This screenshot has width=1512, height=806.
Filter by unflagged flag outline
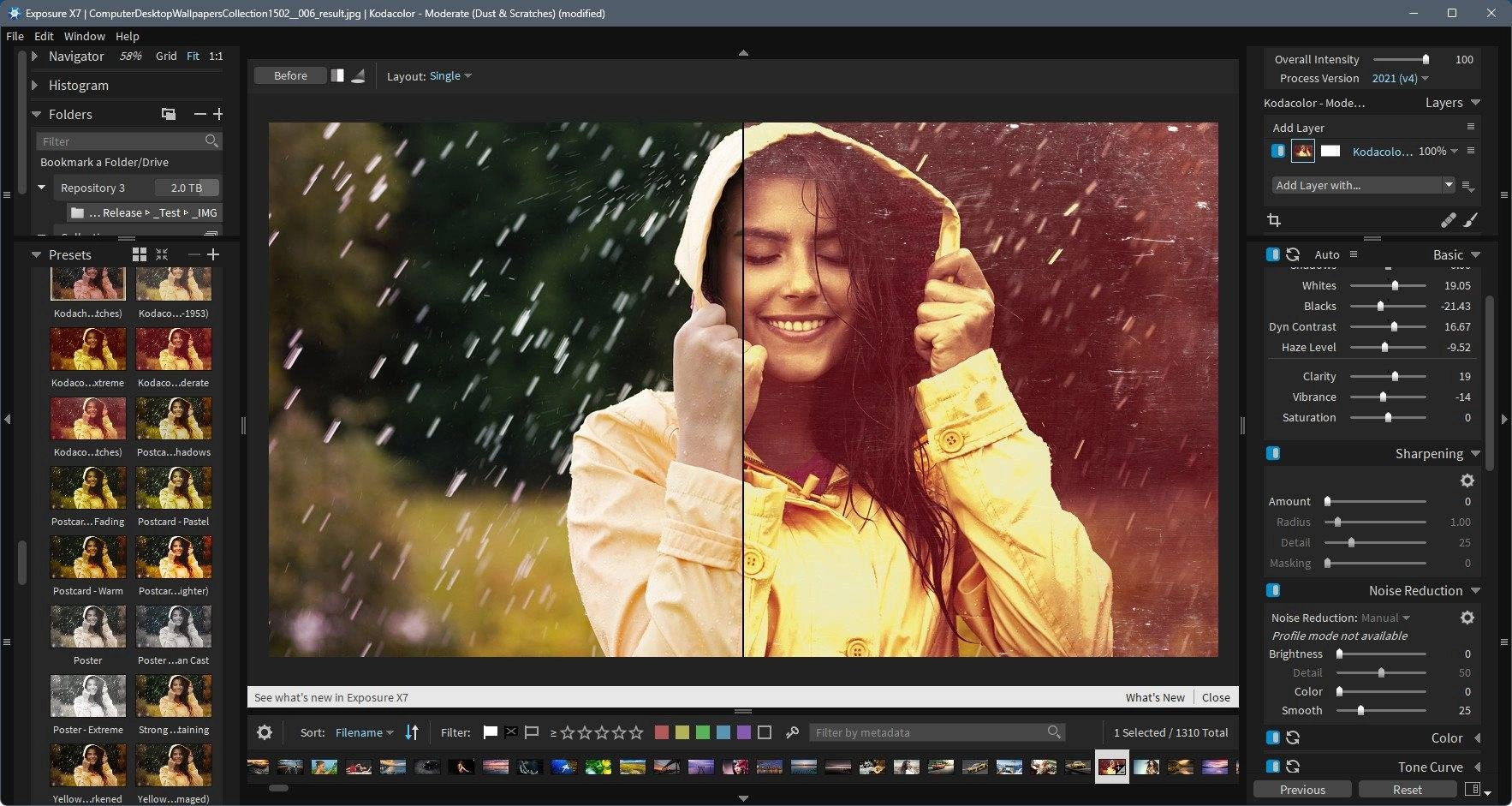pos(532,732)
